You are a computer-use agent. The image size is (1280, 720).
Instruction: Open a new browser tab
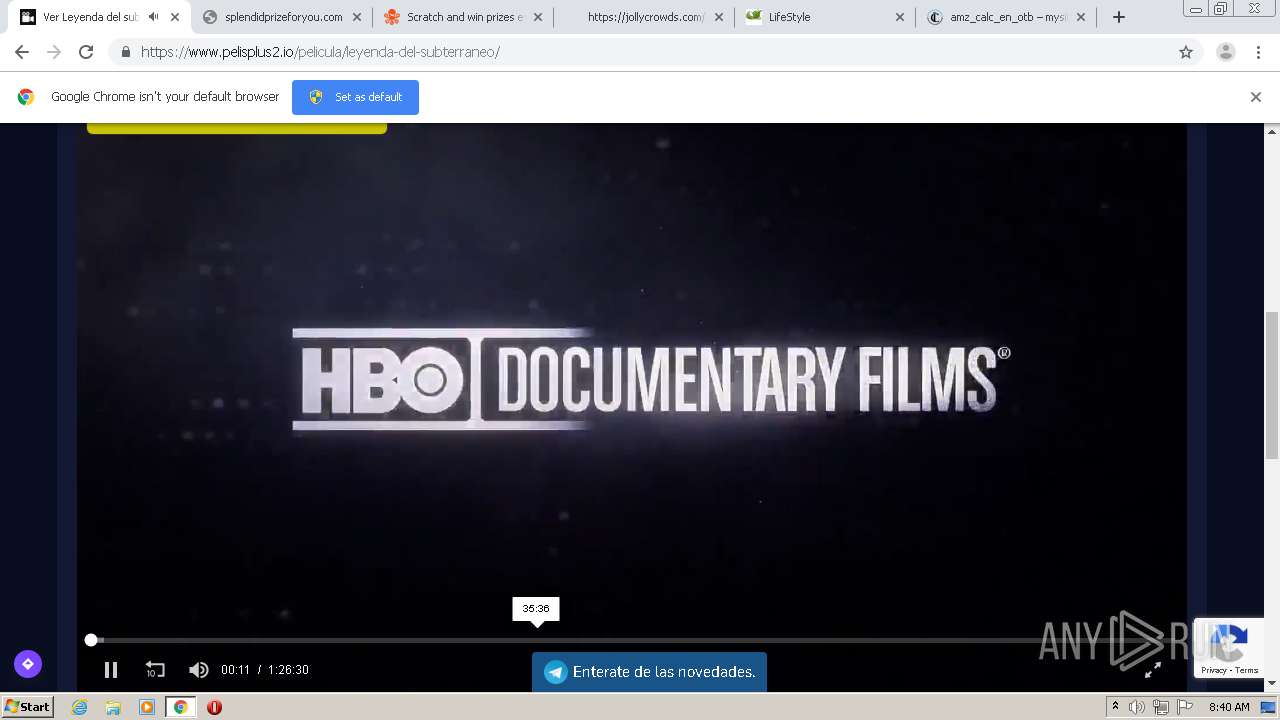(1119, 17)
